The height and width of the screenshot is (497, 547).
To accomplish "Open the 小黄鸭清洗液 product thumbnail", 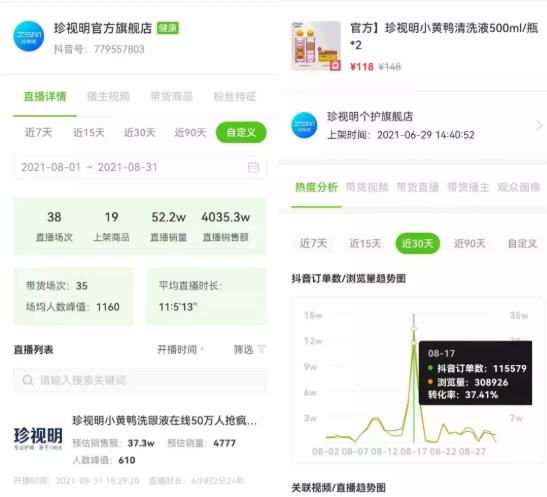I will pyautogui.click(x=316, y=46).
